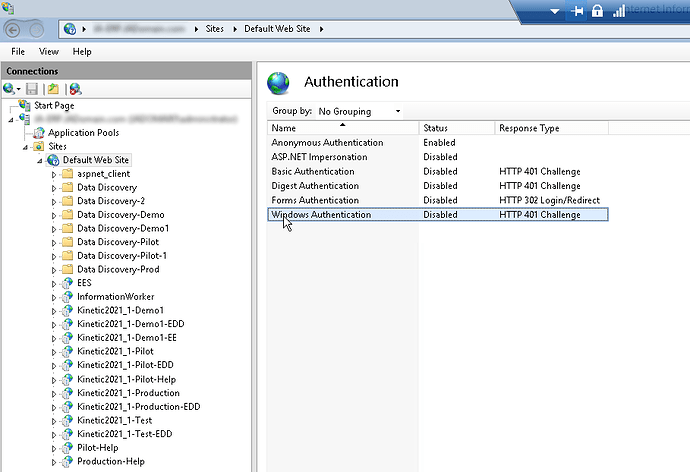The height and width of the screenshot is (472, 690).
Task: Expand the Kinetic2021_1-Demo1 node
Action: 54,311
